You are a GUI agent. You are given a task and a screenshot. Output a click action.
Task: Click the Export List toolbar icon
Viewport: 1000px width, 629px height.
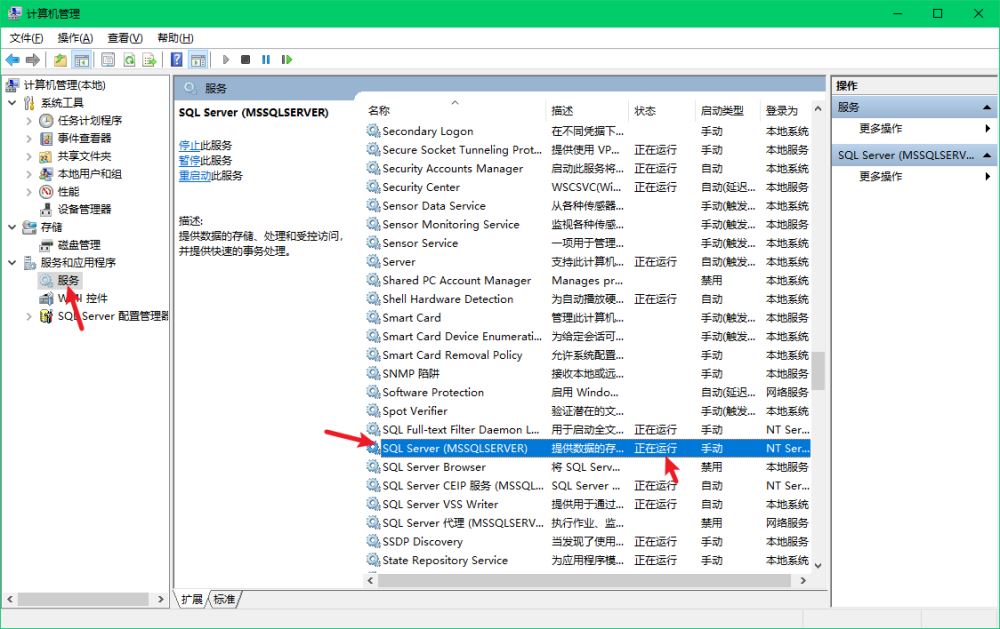149,60
